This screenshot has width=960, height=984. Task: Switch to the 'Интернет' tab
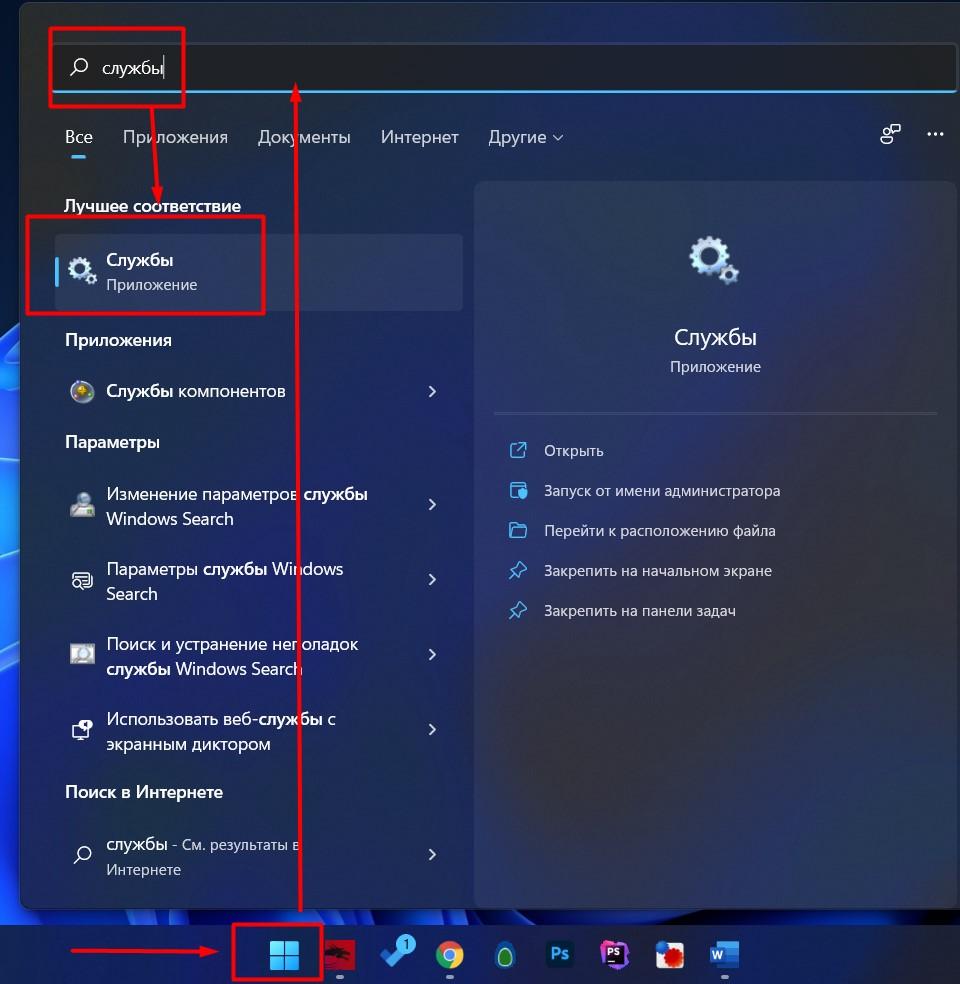tap(419, 137)
